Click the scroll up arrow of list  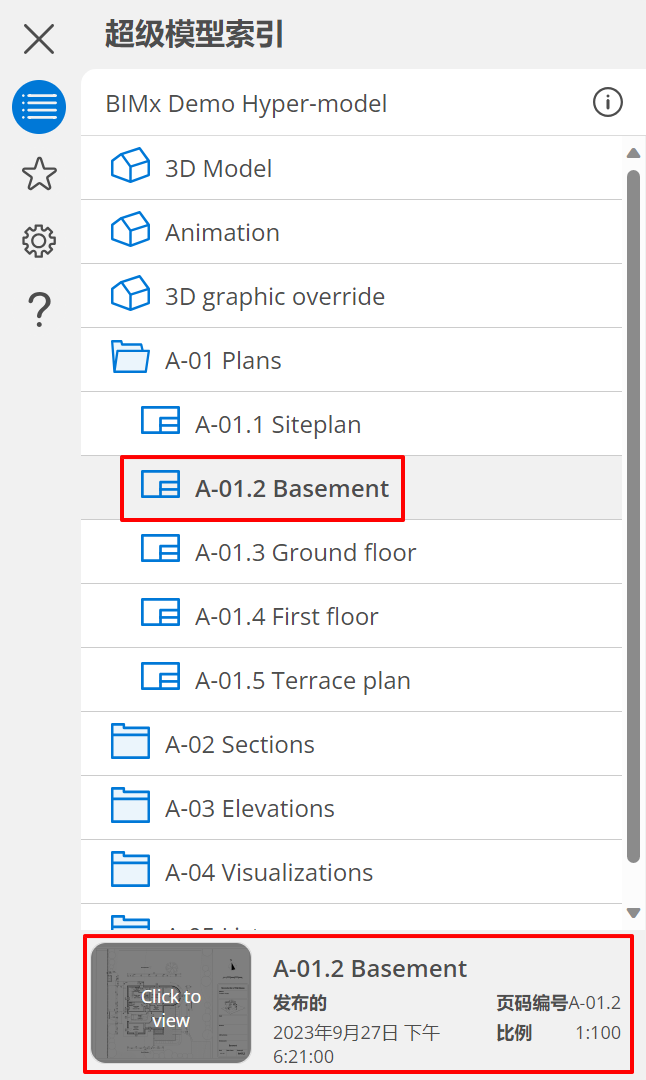click(x=632, y=153)
